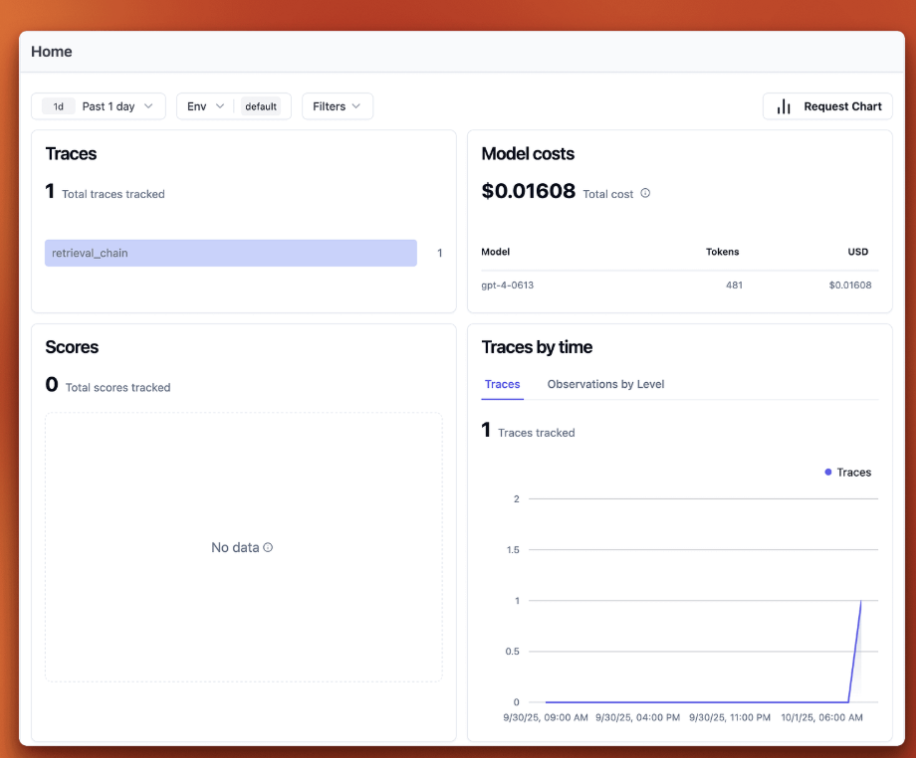Switch to the Traces tab
Image resolution: width=916 pixels, height=758 pixels.
(502, 384)
